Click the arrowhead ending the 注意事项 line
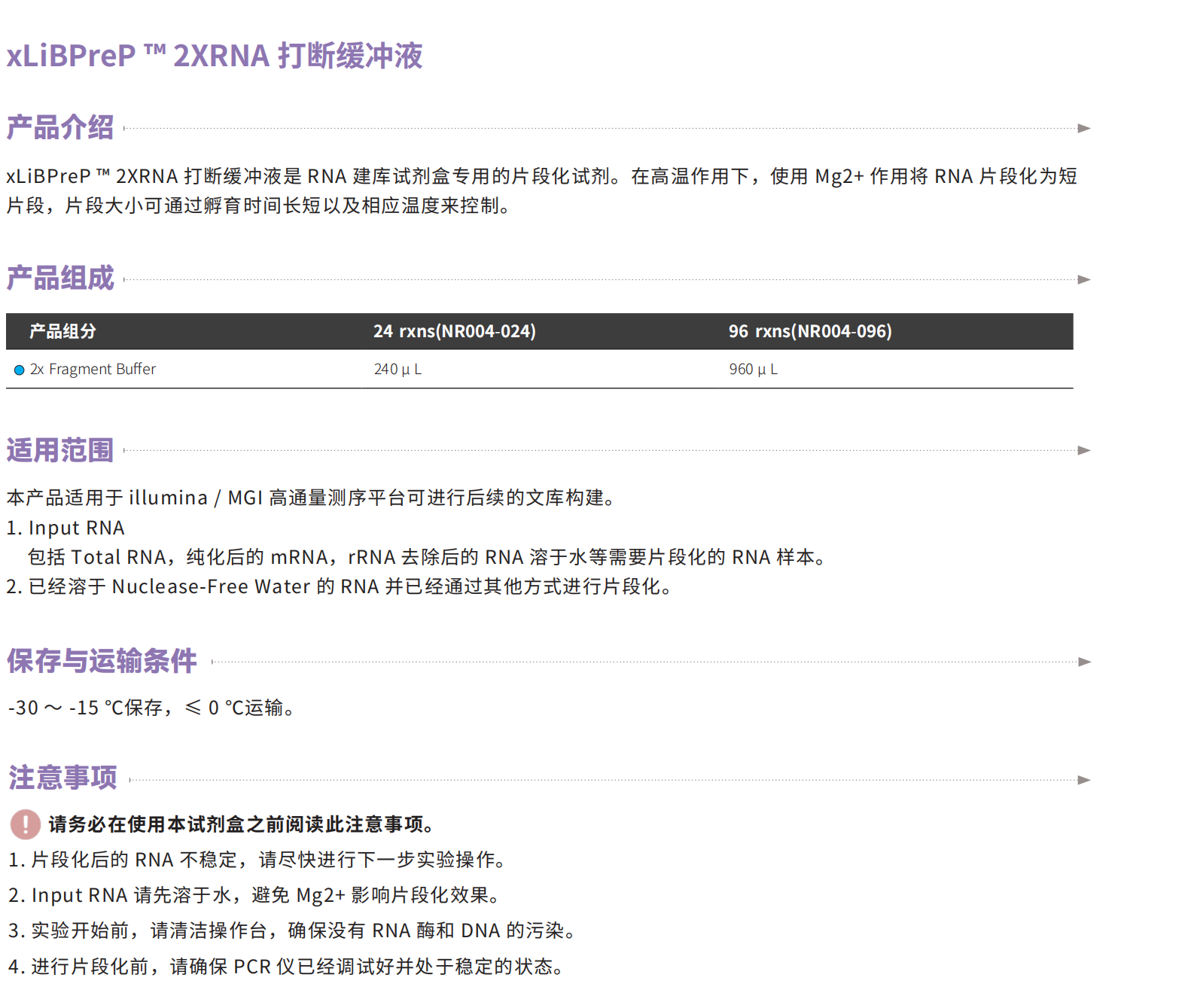 coord(1084,780)
